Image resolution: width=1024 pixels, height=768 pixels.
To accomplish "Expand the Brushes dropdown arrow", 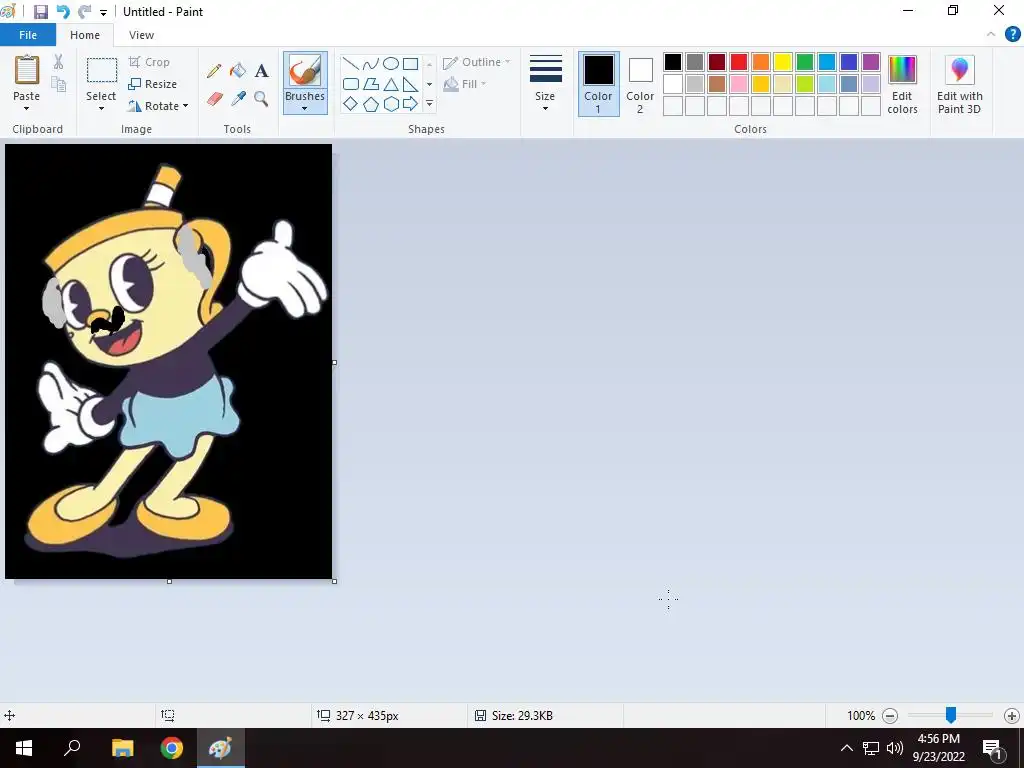I will click(x=304, y=108).
